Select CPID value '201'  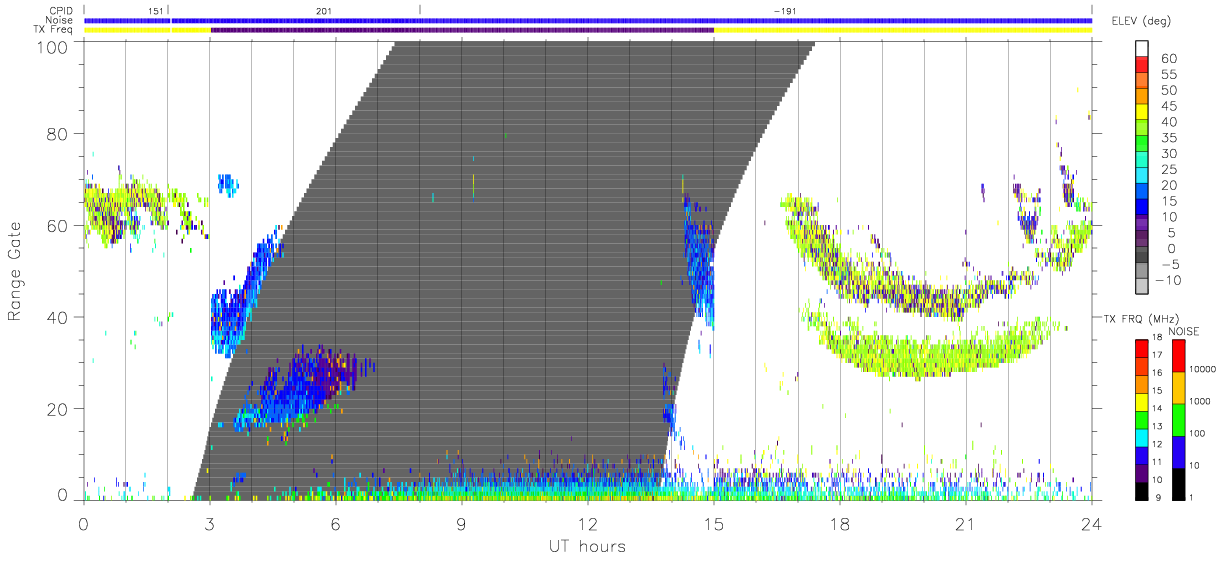[x=323, y=11]
